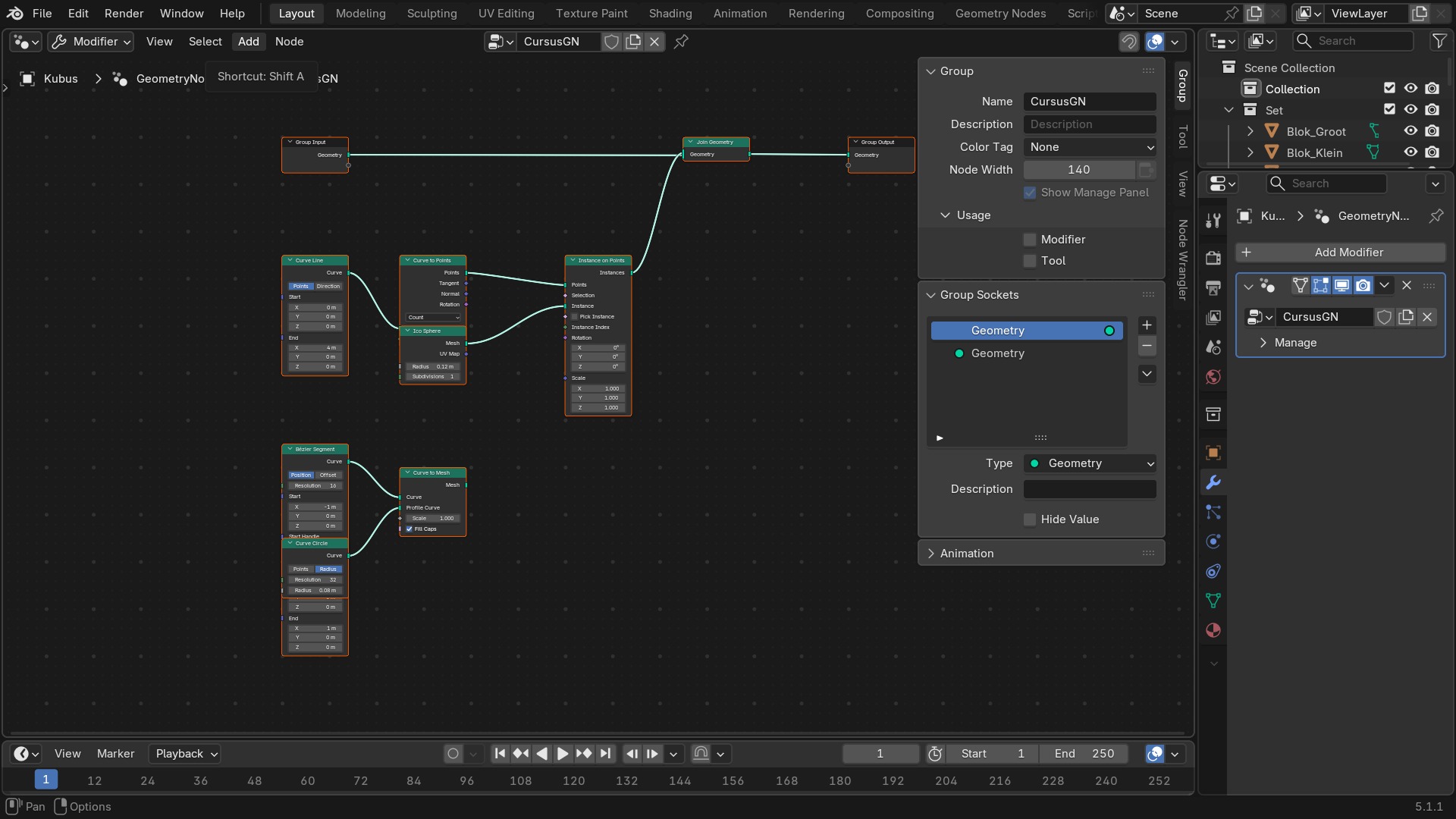Open the Render menu
The image size is (1456, 819).
124,14
